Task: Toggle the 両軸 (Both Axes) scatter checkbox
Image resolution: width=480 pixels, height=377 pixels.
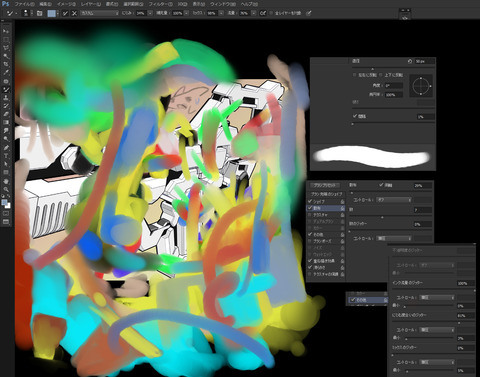Action: [381, 185]
